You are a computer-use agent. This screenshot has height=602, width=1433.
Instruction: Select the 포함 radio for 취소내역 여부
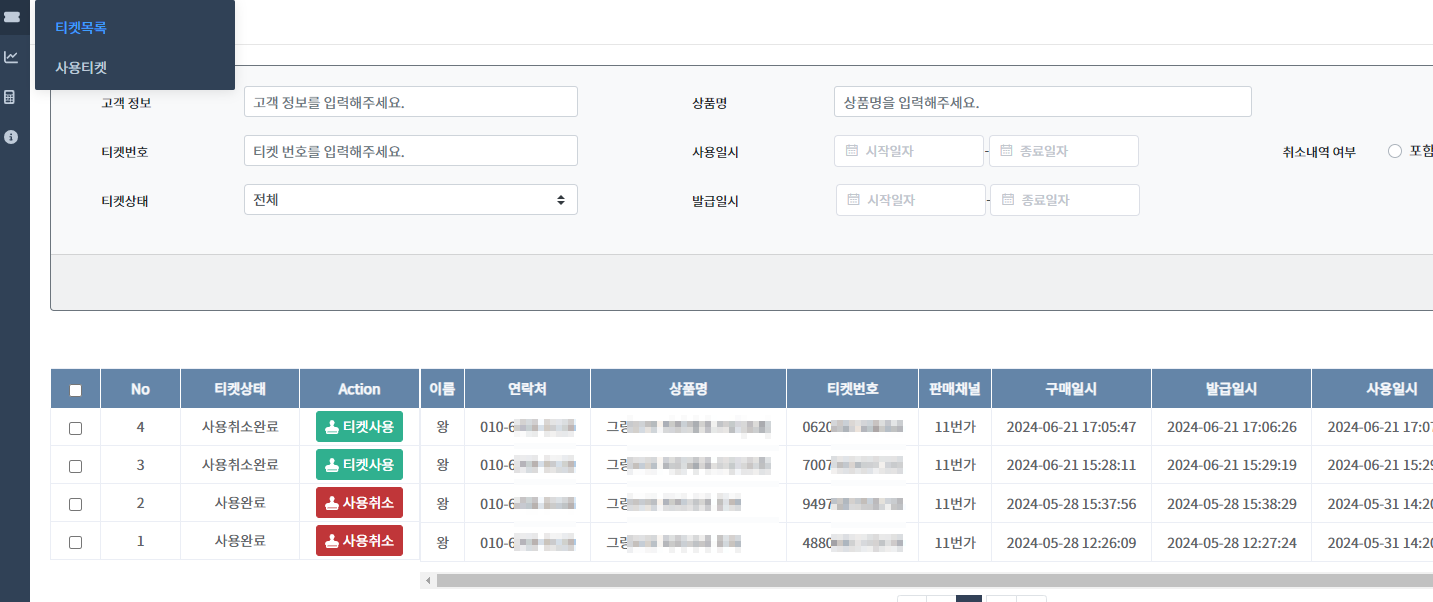[x=1395, y=152]
